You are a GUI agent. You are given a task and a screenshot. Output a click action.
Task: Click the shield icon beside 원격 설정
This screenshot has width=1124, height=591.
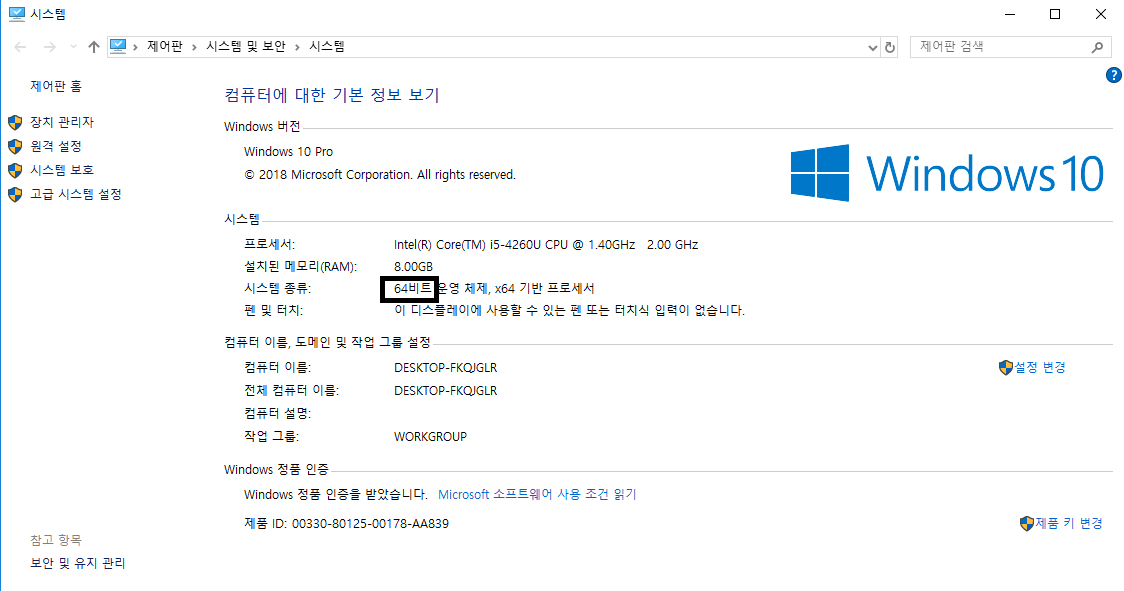(x=15, y=146)
